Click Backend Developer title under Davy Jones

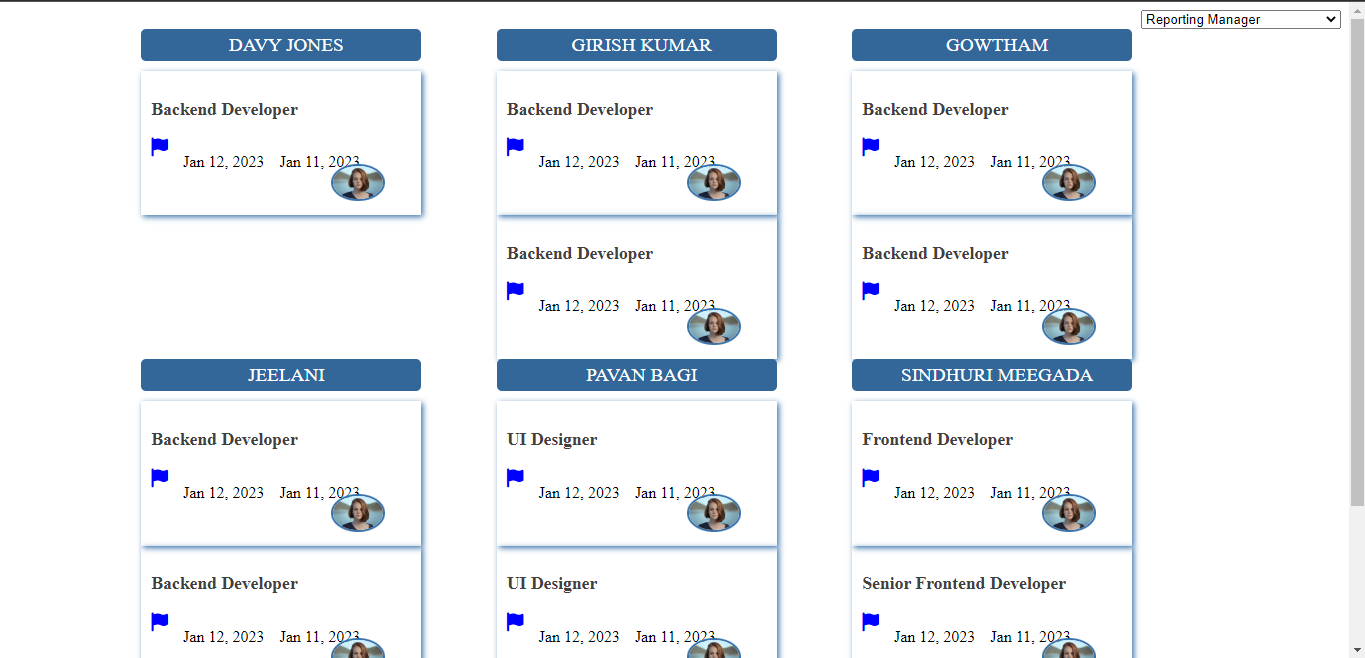225,110
